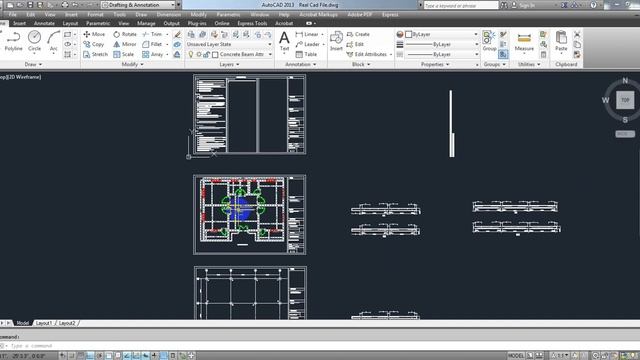Toggle Object Snap in status bar
Image resolution: width=640 pixels, height=360 pixels.
pyautogui.click(x=109, y=356)
